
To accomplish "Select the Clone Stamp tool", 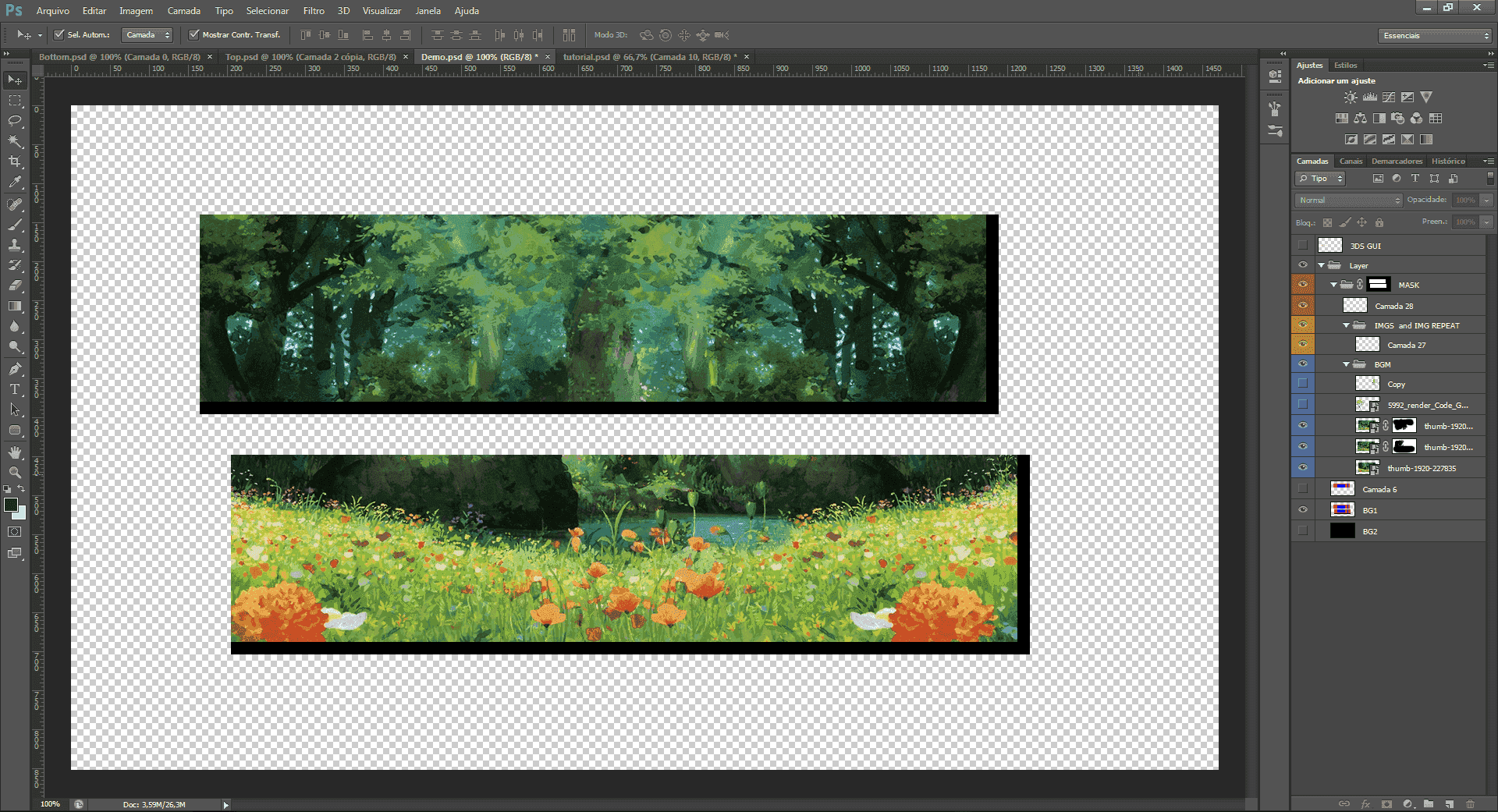I will tap(15, 245).
